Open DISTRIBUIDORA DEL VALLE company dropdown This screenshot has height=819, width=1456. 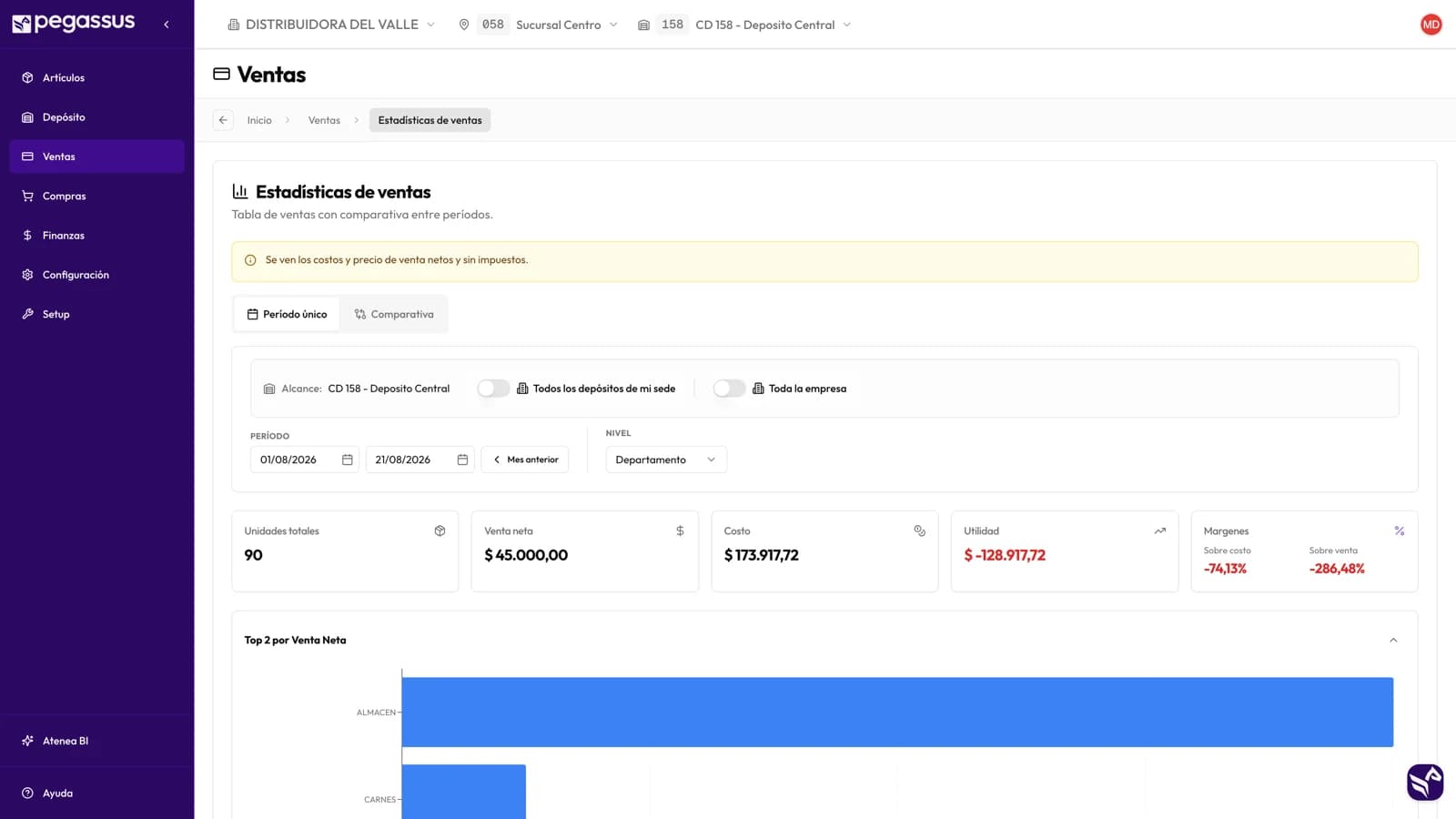pyautogui.click(x=331, y=25)
